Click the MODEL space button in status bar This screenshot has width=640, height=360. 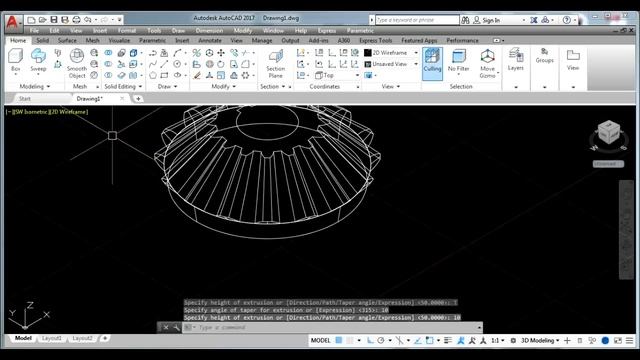click(321, 340)
